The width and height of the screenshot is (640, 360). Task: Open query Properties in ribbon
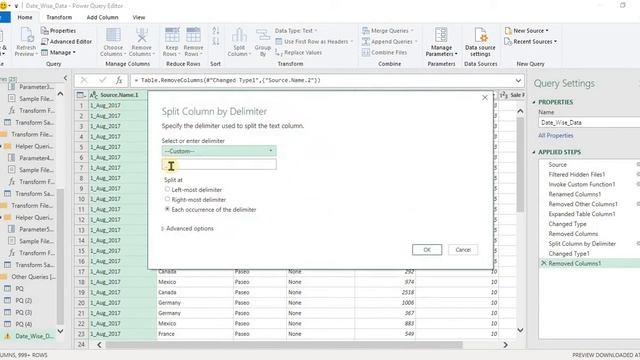[x=58, y=31]
